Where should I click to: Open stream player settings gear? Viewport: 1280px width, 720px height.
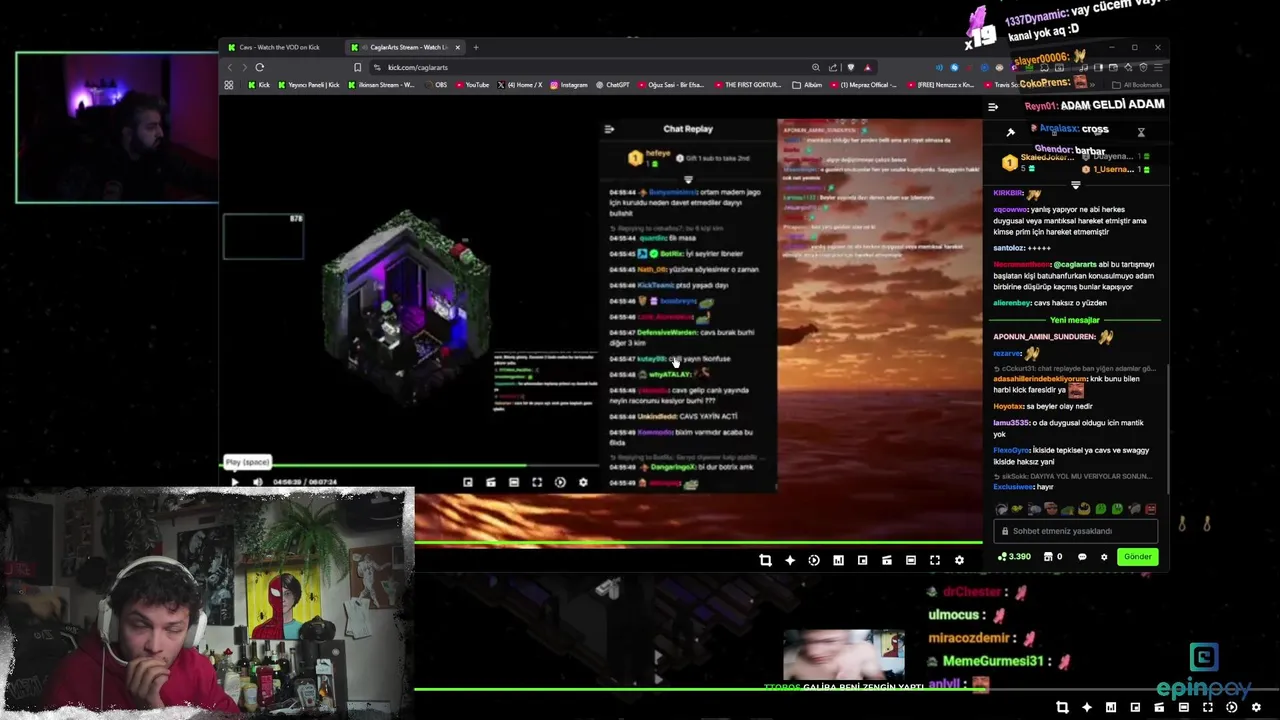pos(959,561)
